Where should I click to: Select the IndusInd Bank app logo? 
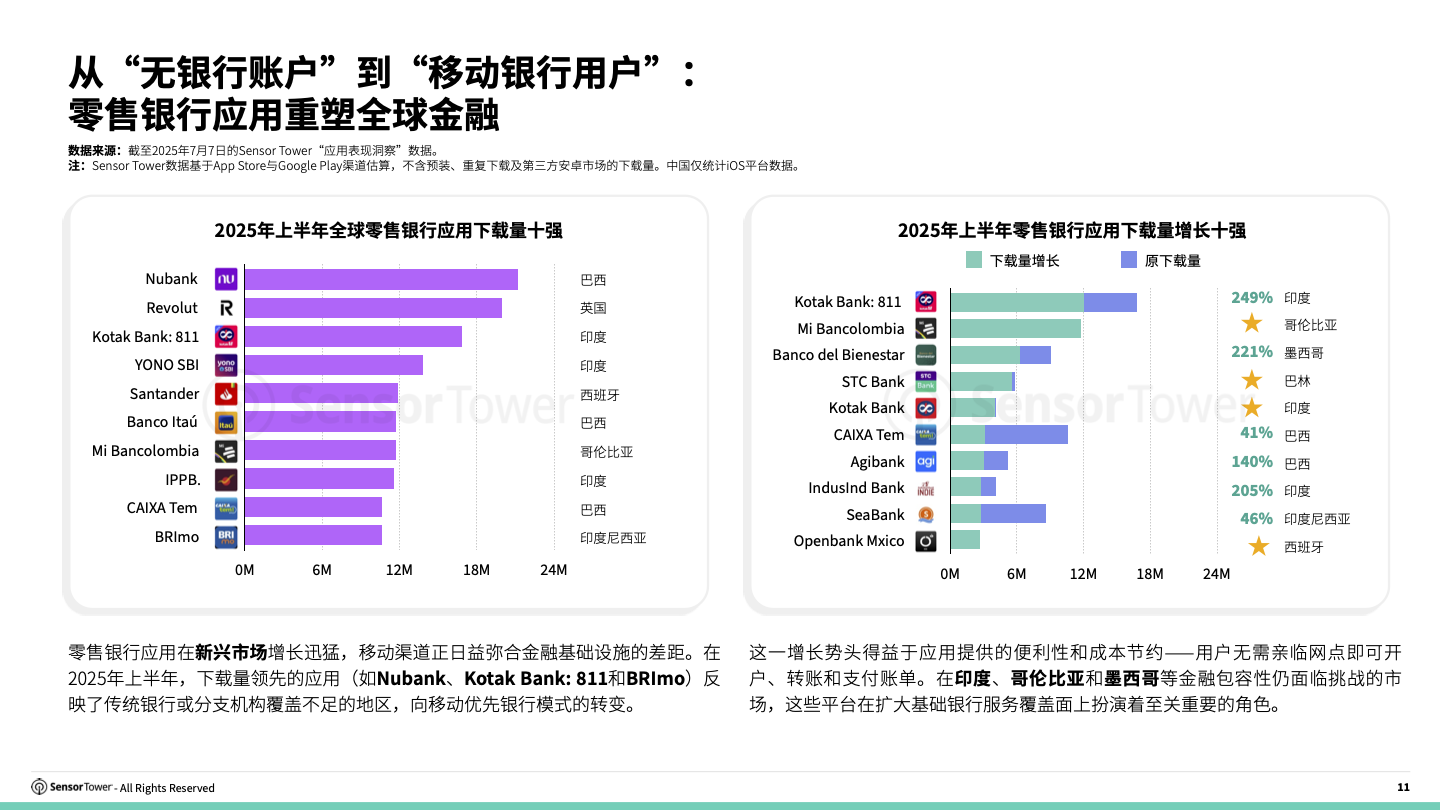click(926, 488)
